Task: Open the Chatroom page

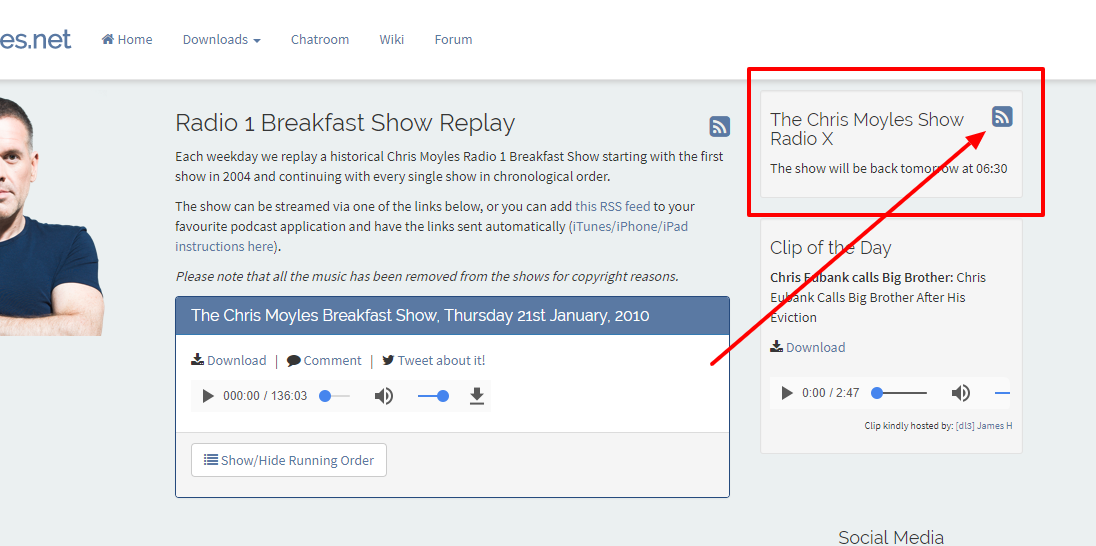Action: click(x=320, y=40)
